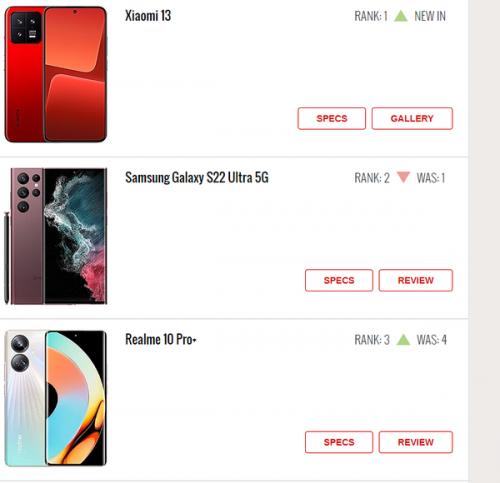
Task: Click the green up arrow beside Rank 1
Action: click(x=401, y=16)
